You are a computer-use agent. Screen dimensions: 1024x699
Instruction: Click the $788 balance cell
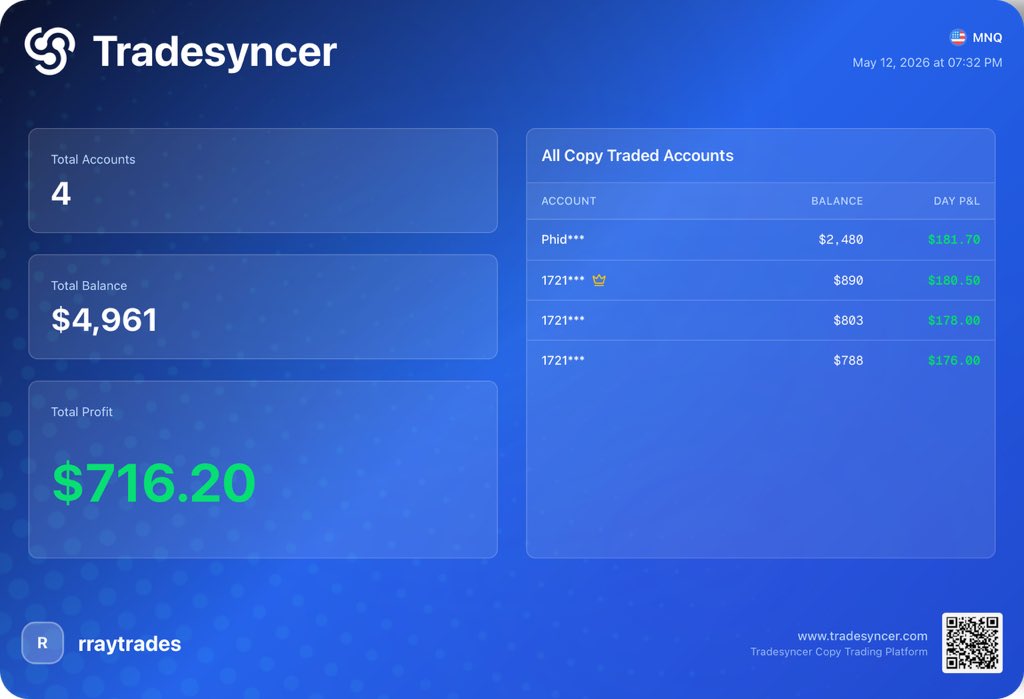click(848, 360)
